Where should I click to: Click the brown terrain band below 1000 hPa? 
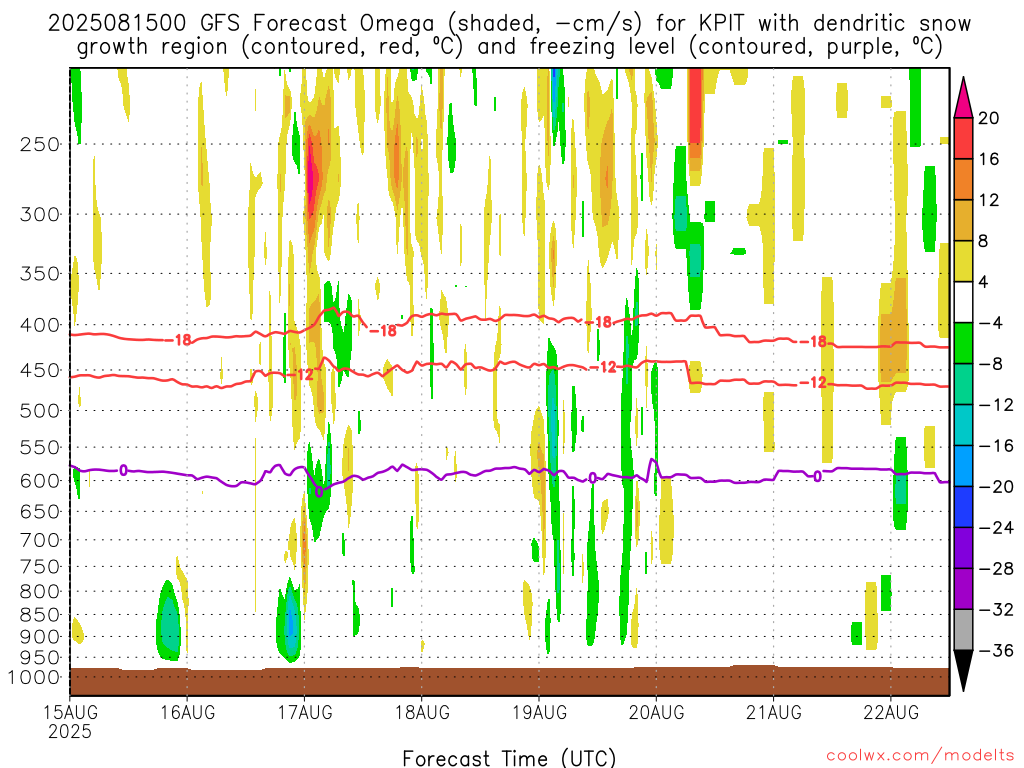(509, 681)
